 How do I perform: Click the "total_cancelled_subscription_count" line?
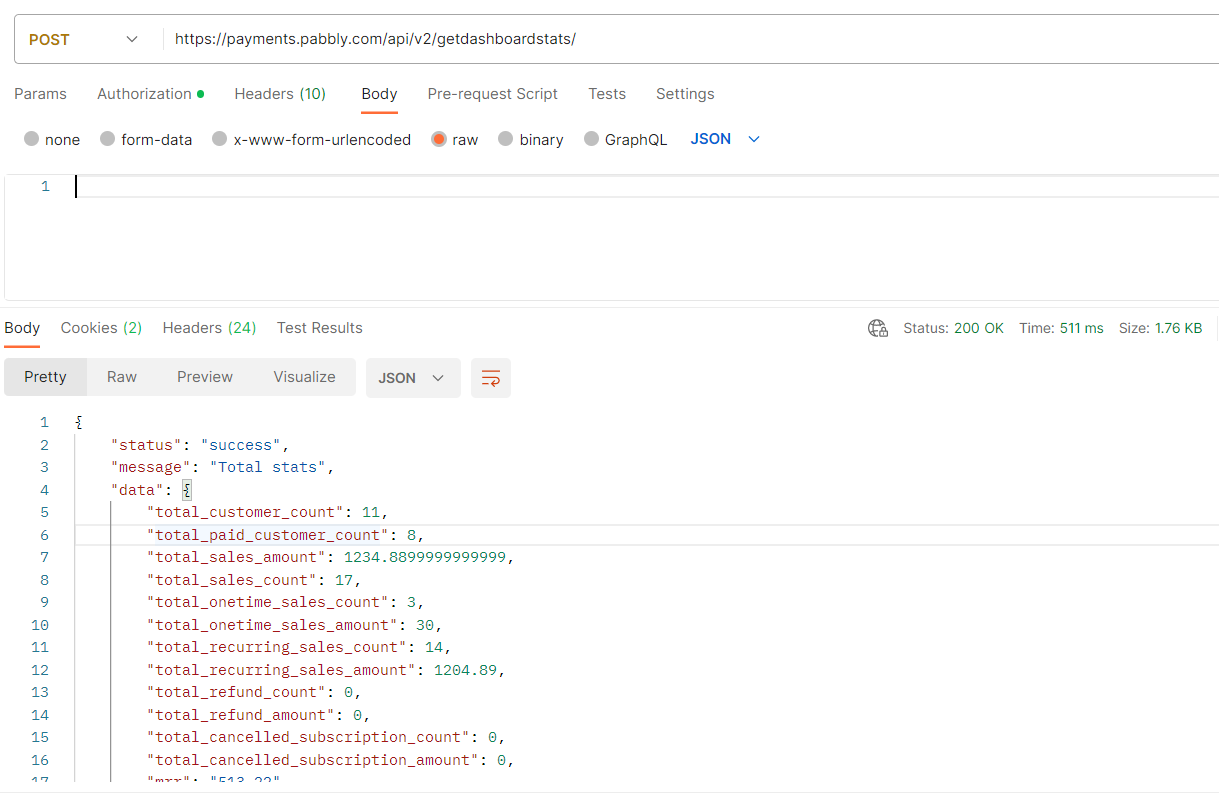pyautogui.click(x=326, y=737)
